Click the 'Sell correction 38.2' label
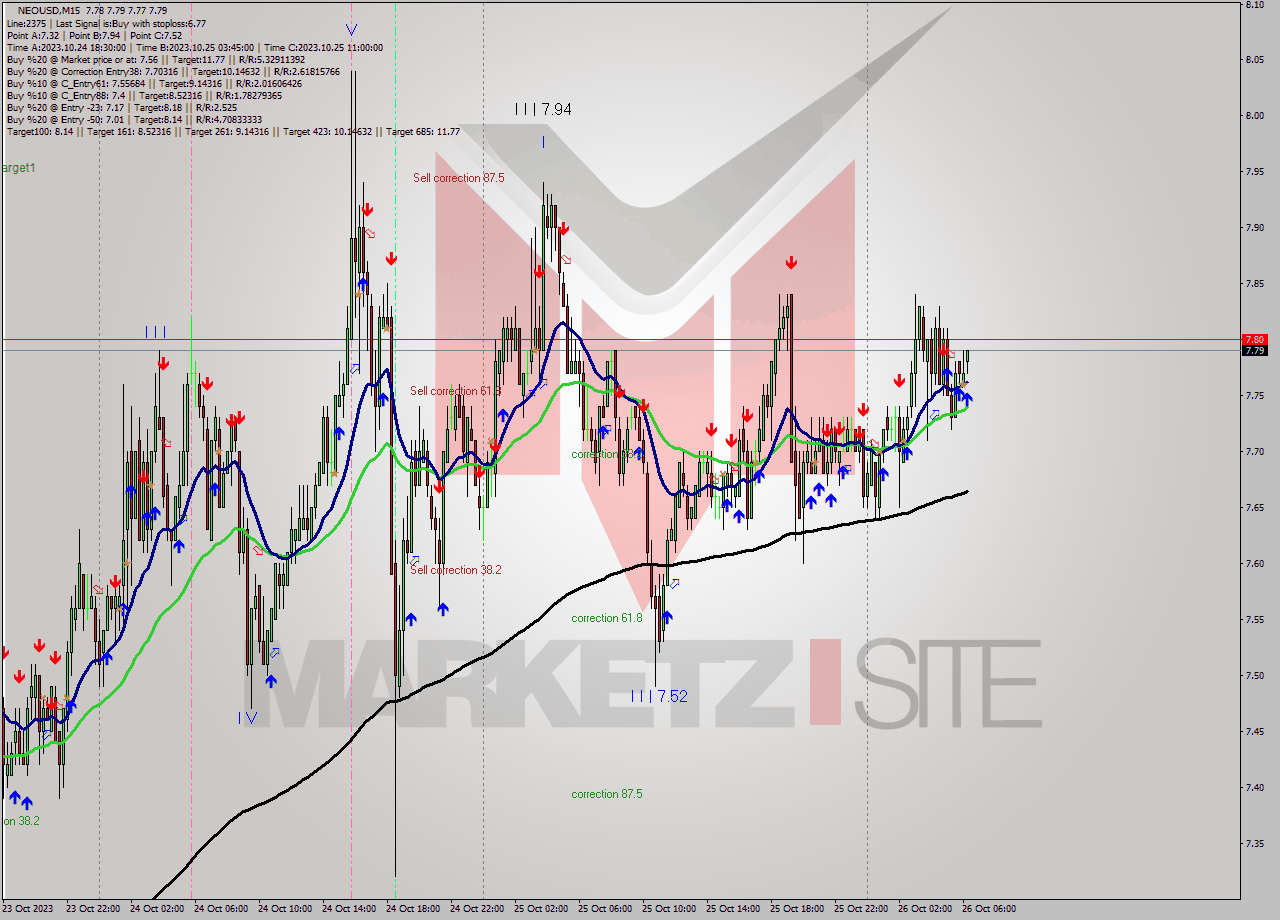The height and width of the screenshot is (920, 1280). [456, 570]
